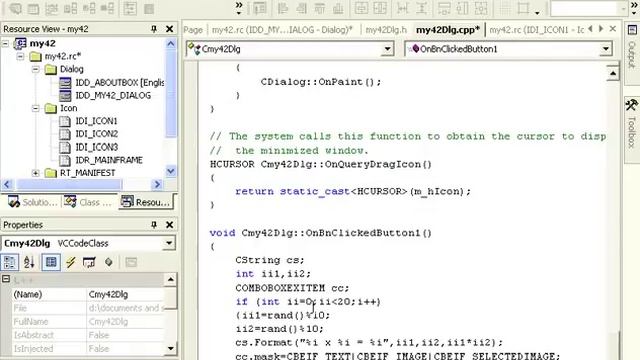Screen dimensions: 640x360
Task: Select the my42Dlg.cpp* tab
Action: pos(447,30)
